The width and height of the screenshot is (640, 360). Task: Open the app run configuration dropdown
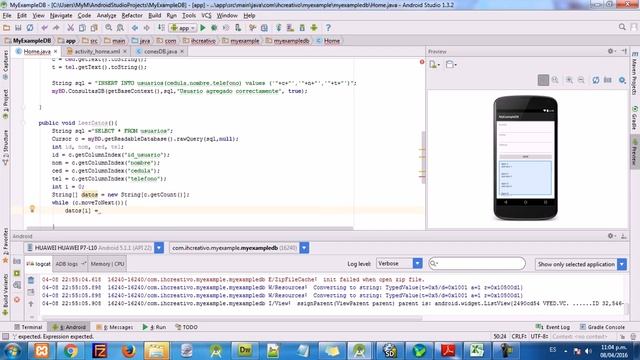pos(183,28)
